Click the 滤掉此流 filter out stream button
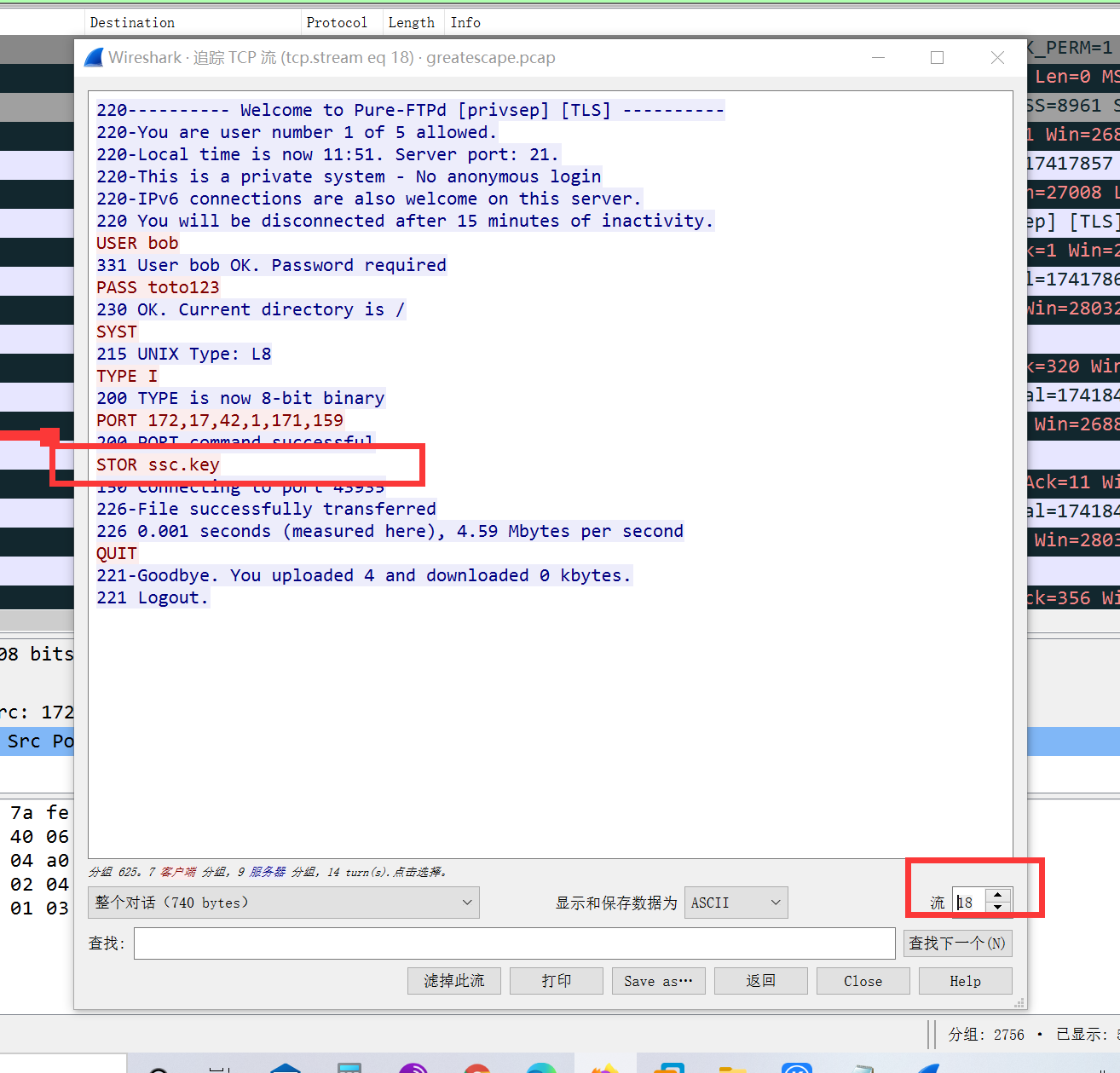Screen dimensions: 1120x1073 point(454,981)
